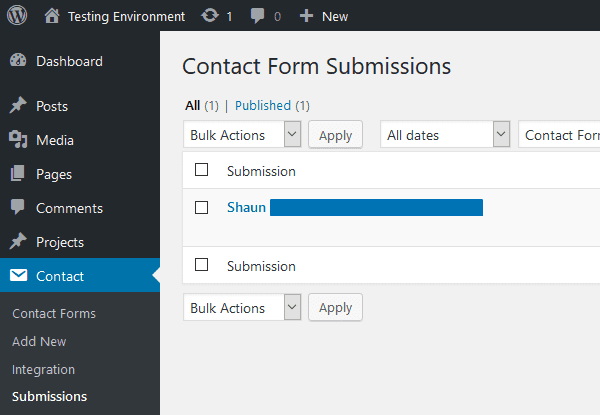Image resolution: width=600 pixels, height=415 pixels.
Task: Click the Pages icon in sidebar
Action: [18, 174]
